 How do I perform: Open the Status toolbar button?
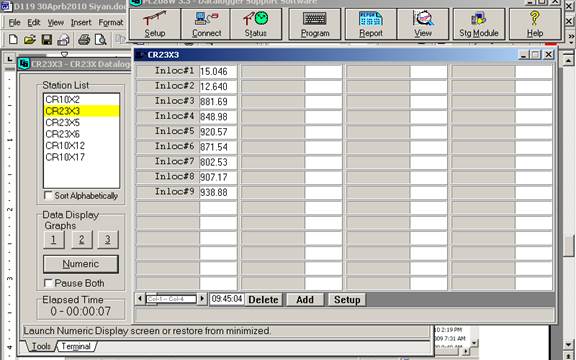[x=256, y=24]
